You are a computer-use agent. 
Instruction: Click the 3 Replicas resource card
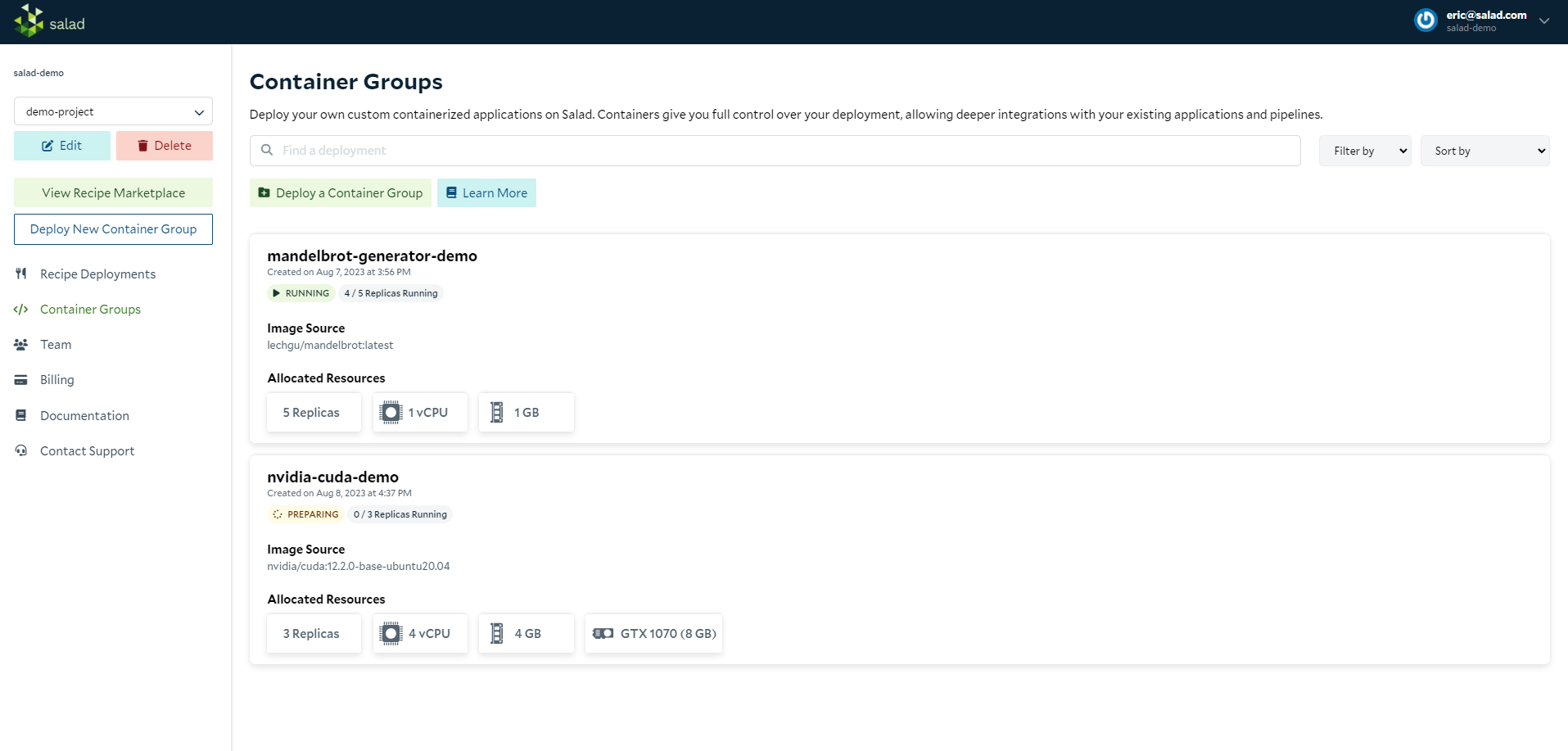click(314, 634)
